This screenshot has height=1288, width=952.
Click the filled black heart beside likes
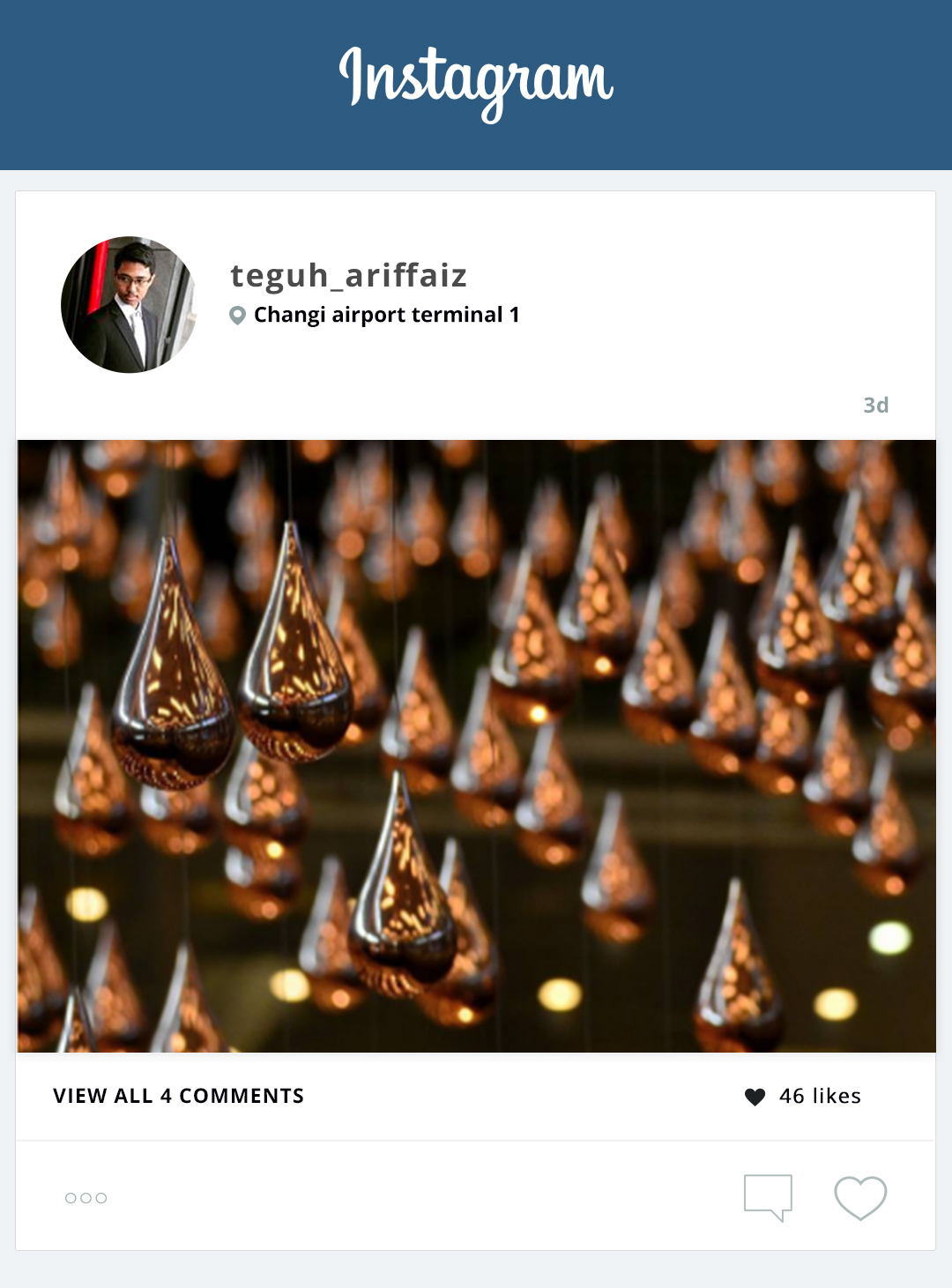[x=755, y=1097]
